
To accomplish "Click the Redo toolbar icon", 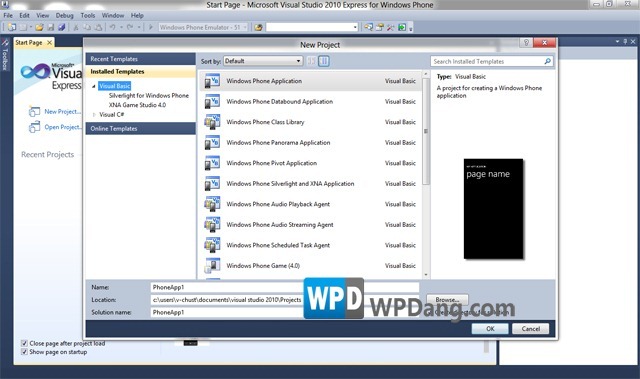I will pos(130,27).
